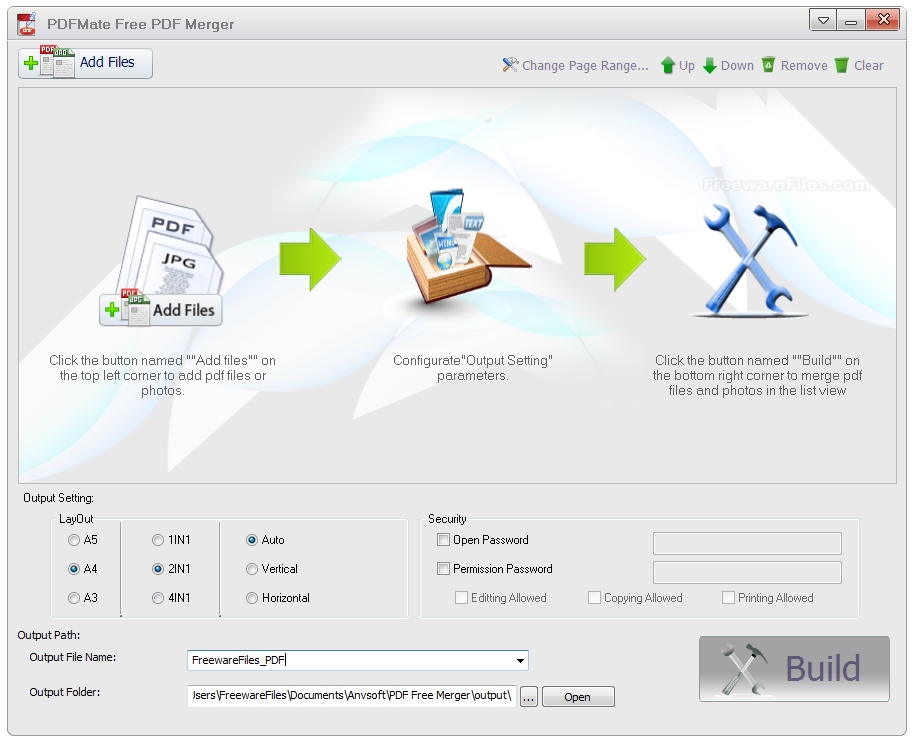
Task: Click the "Security" group label
Action: pyautogui.click(x=447, y=519)
